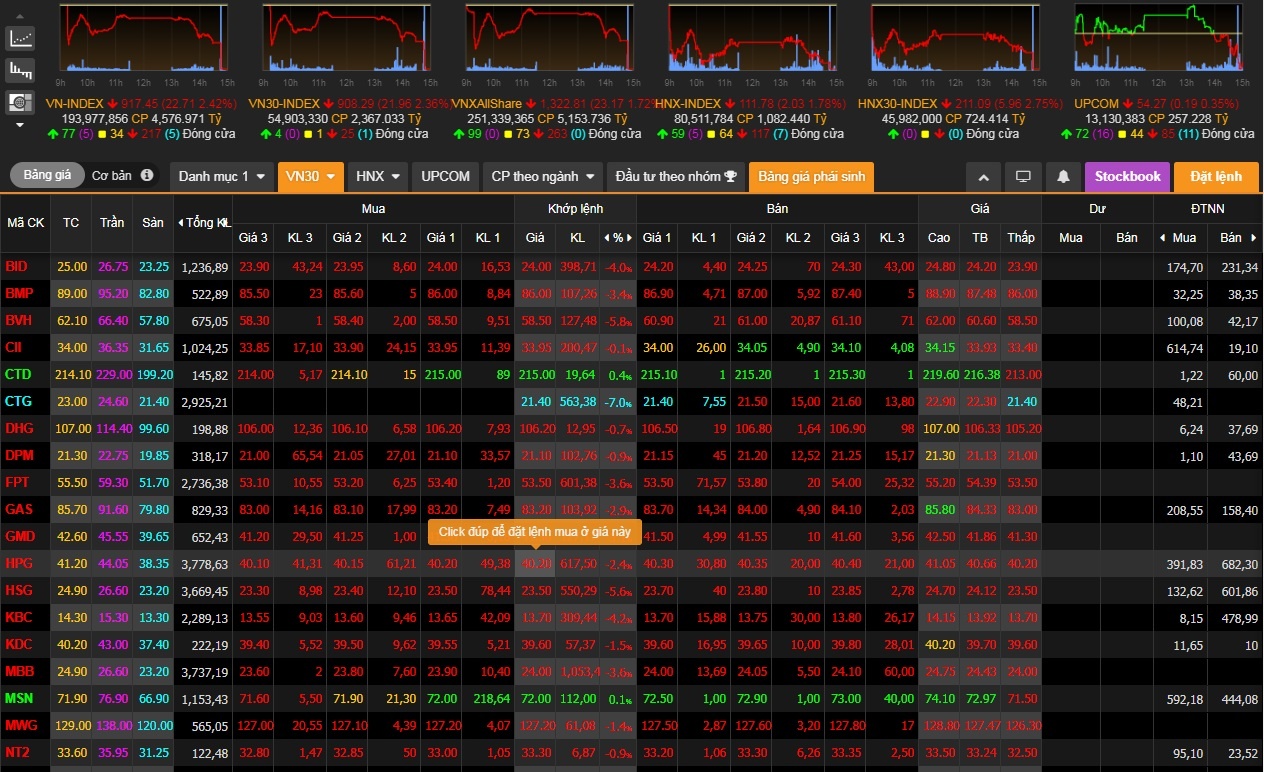
Task: Click the Đặt lệnh button
Action: point(1215,177)
